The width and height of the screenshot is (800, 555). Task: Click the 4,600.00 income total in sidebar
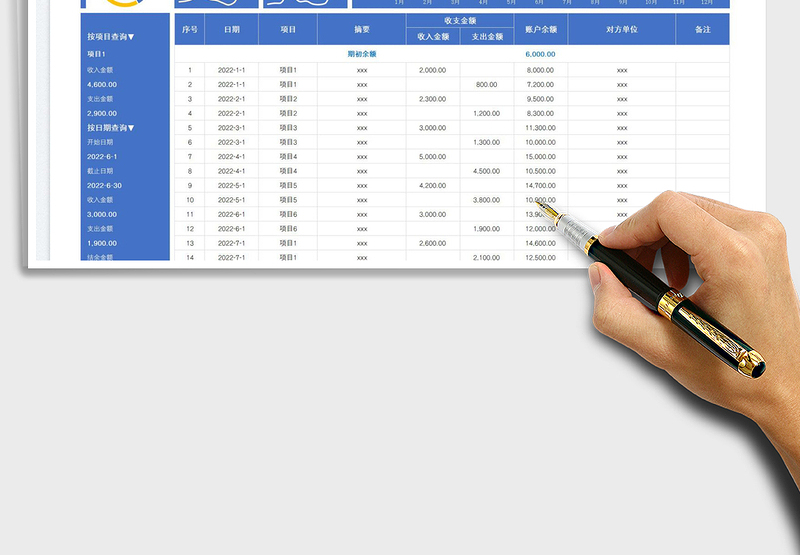103,85
